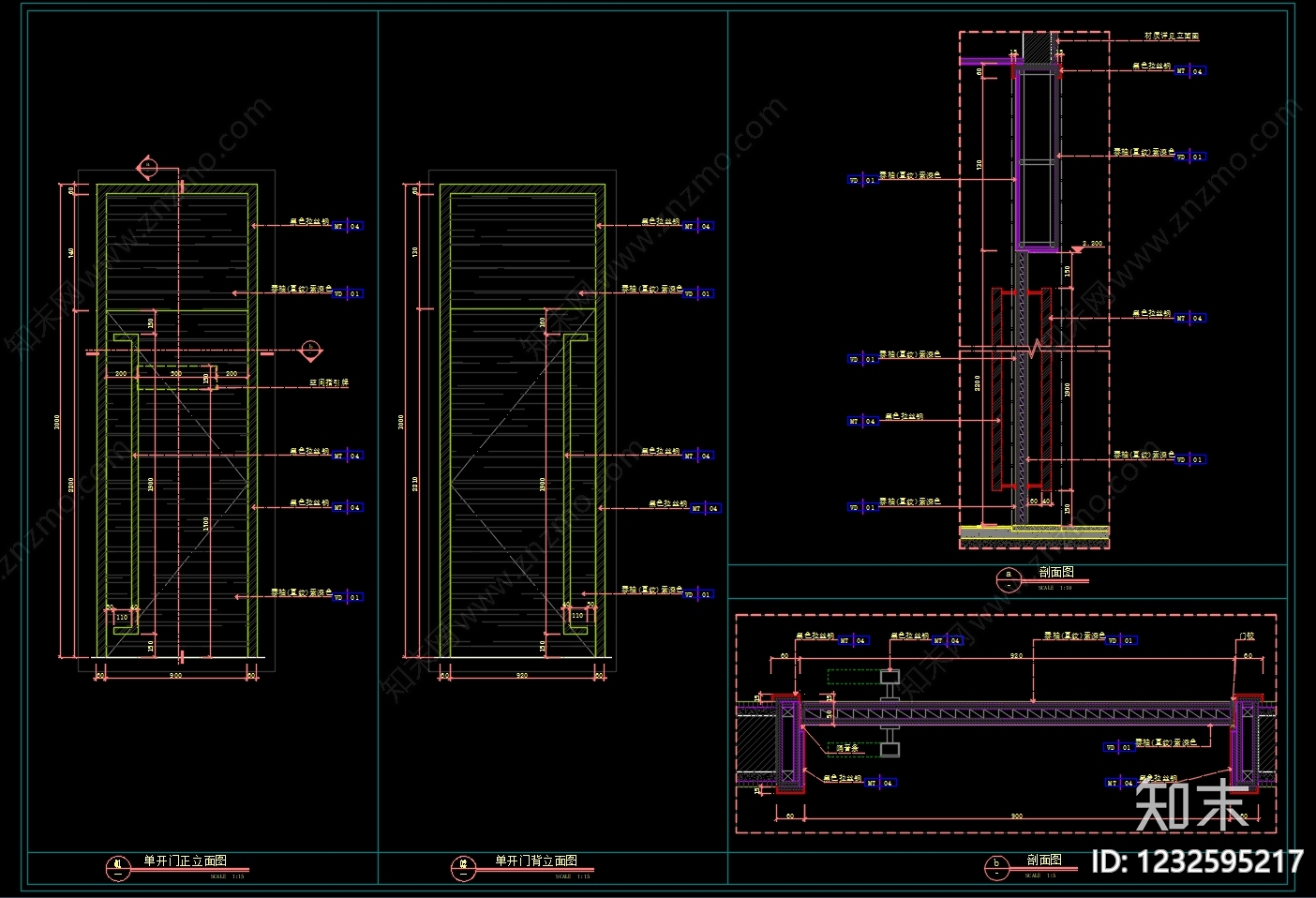Click the 材质详见立面图 note
Image resolution: width=1316 pixels, height=898 pixels.
point(1172,36)
